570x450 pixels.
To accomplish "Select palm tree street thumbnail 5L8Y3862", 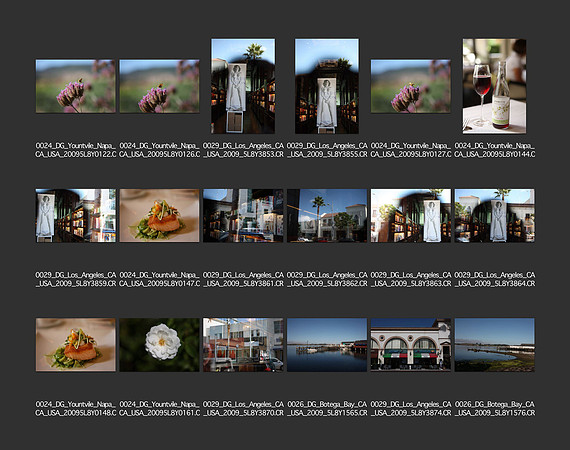I will coord(327,216).
